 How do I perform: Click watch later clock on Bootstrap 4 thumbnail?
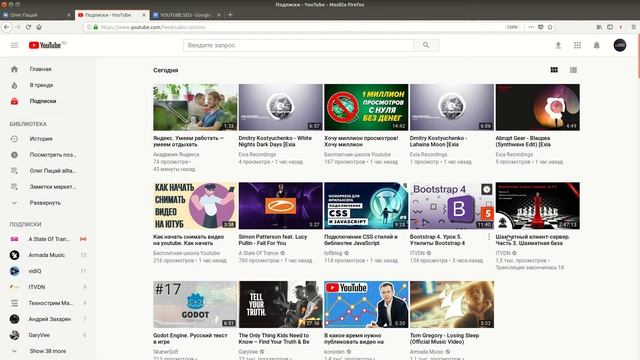coord(487,189)
